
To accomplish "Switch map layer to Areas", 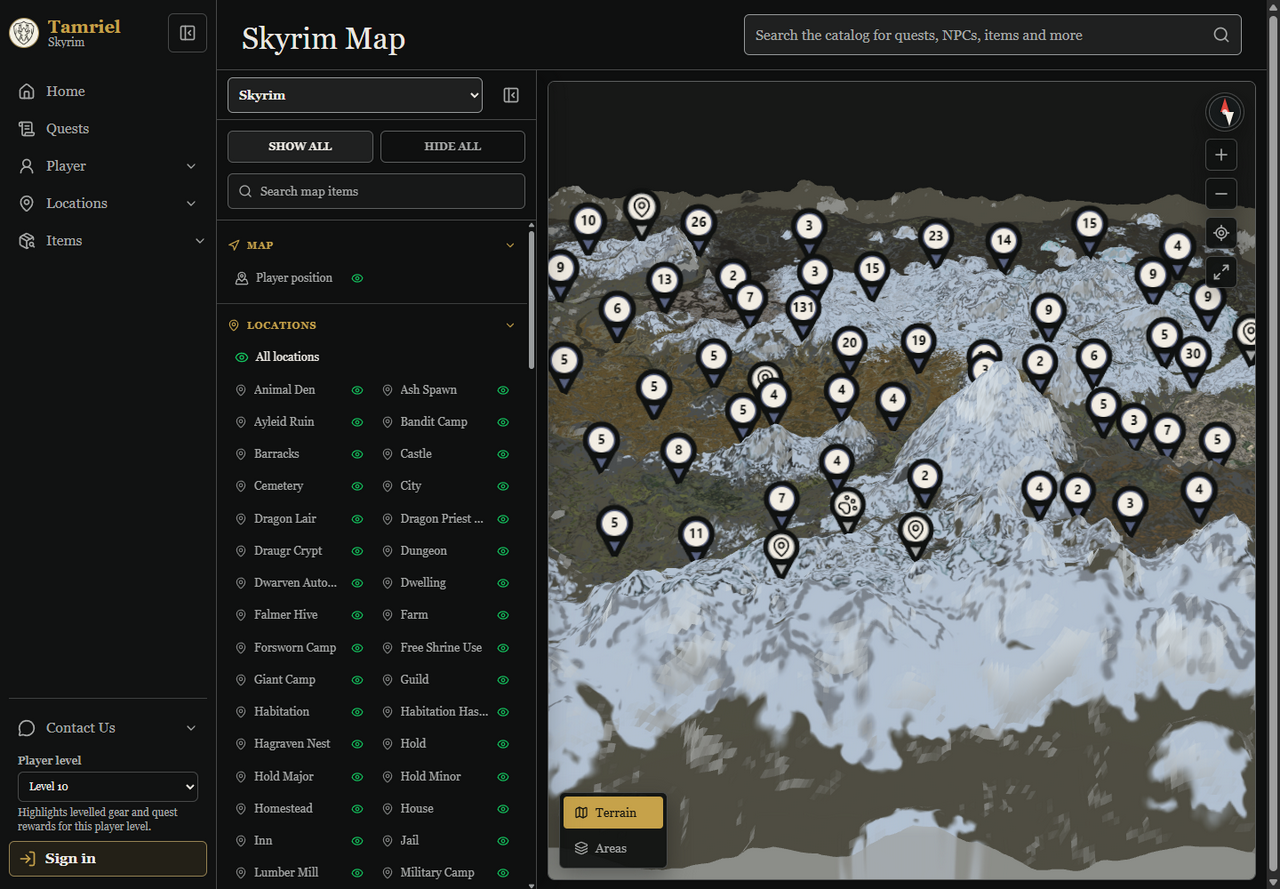I will pyautogui.click(x=613, y=848).
